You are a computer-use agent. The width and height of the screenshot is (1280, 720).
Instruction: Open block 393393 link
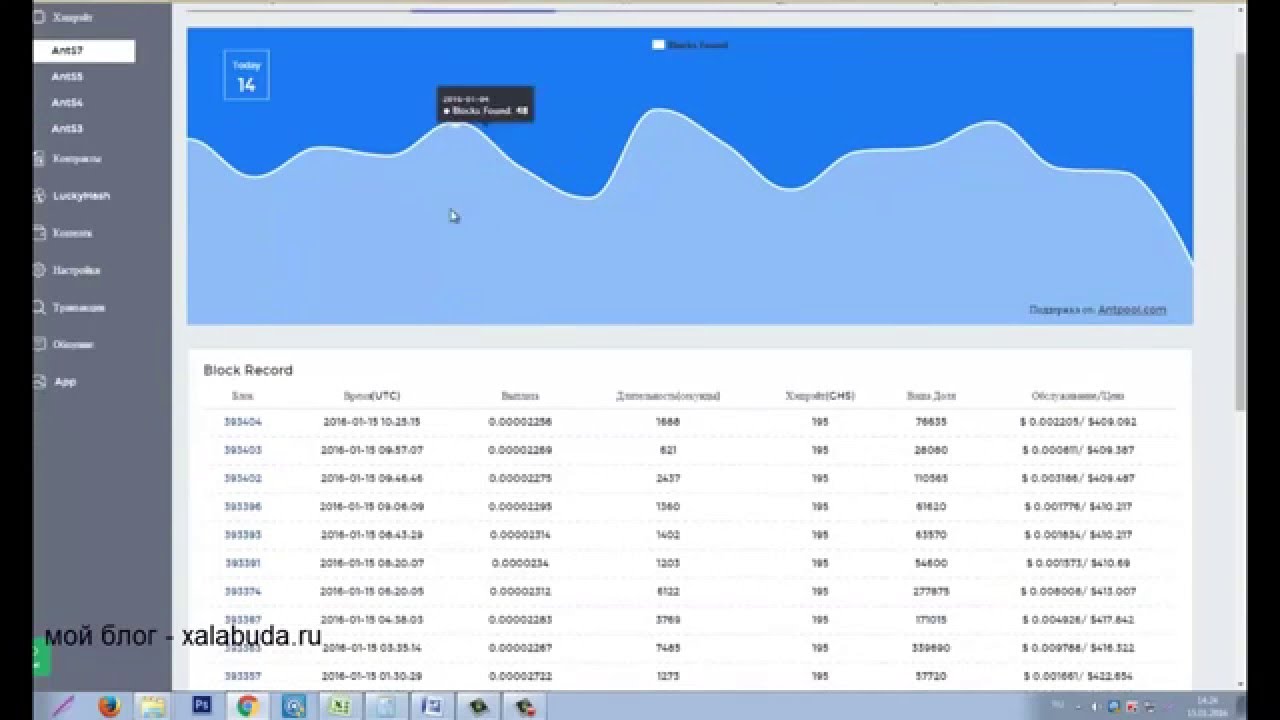coord(242,535)
